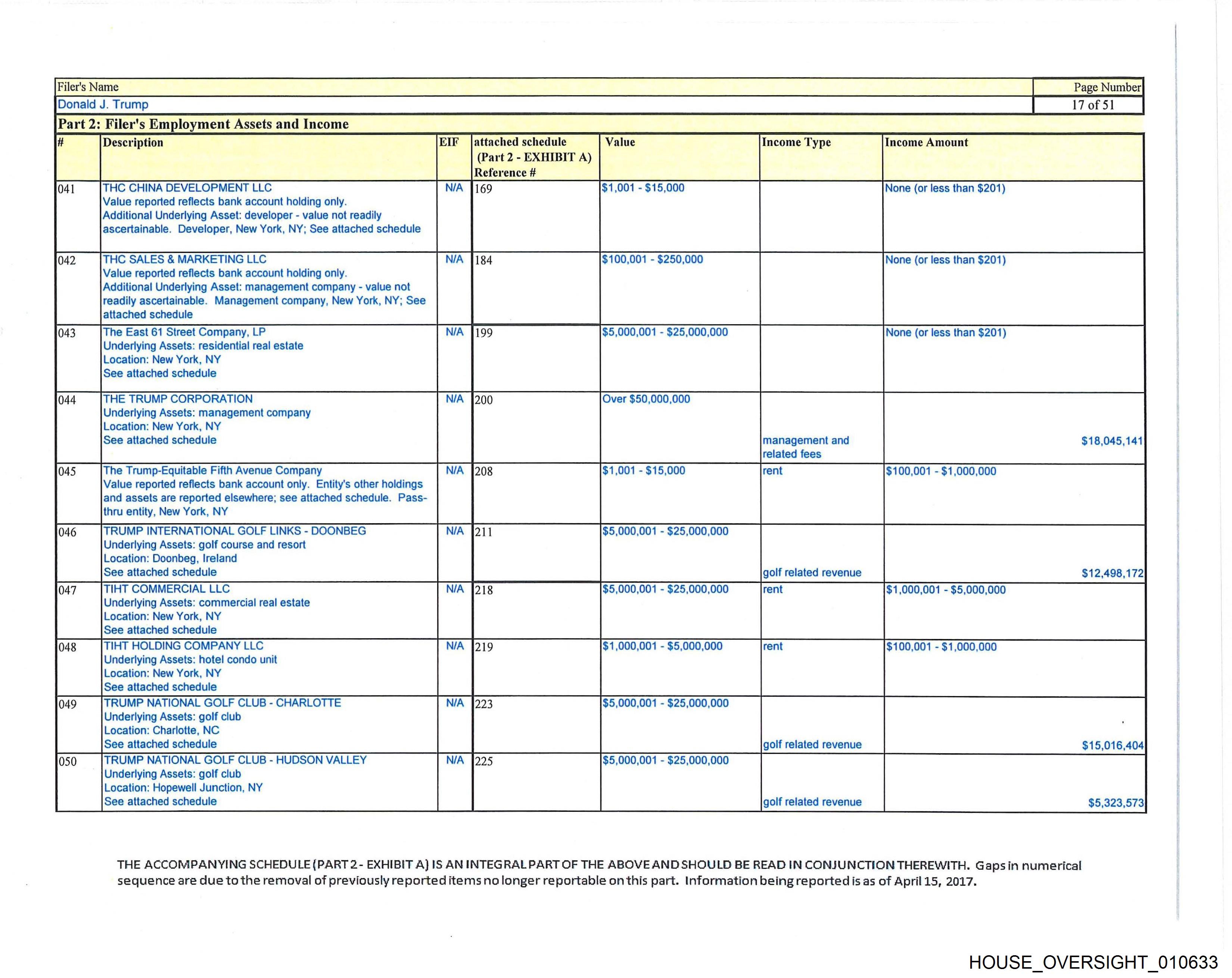The image size is (1232, 978).
Task: Select TRUMP INTERNATIONAL GOLF LINKS - DOONBEG title
Action: coord(234,531)
